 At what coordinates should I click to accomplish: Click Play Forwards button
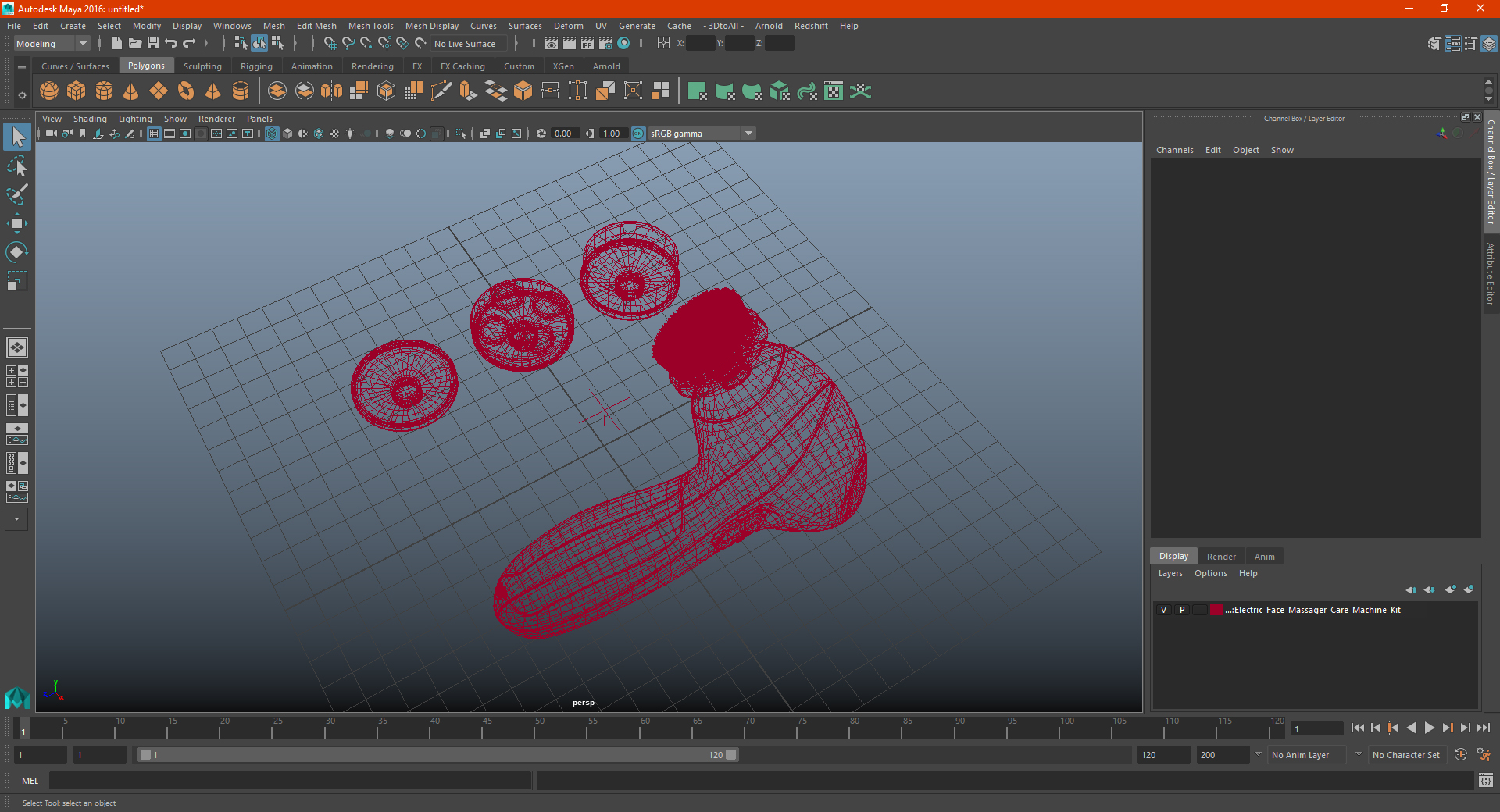pyautogui.click(x=1429, y=728)
